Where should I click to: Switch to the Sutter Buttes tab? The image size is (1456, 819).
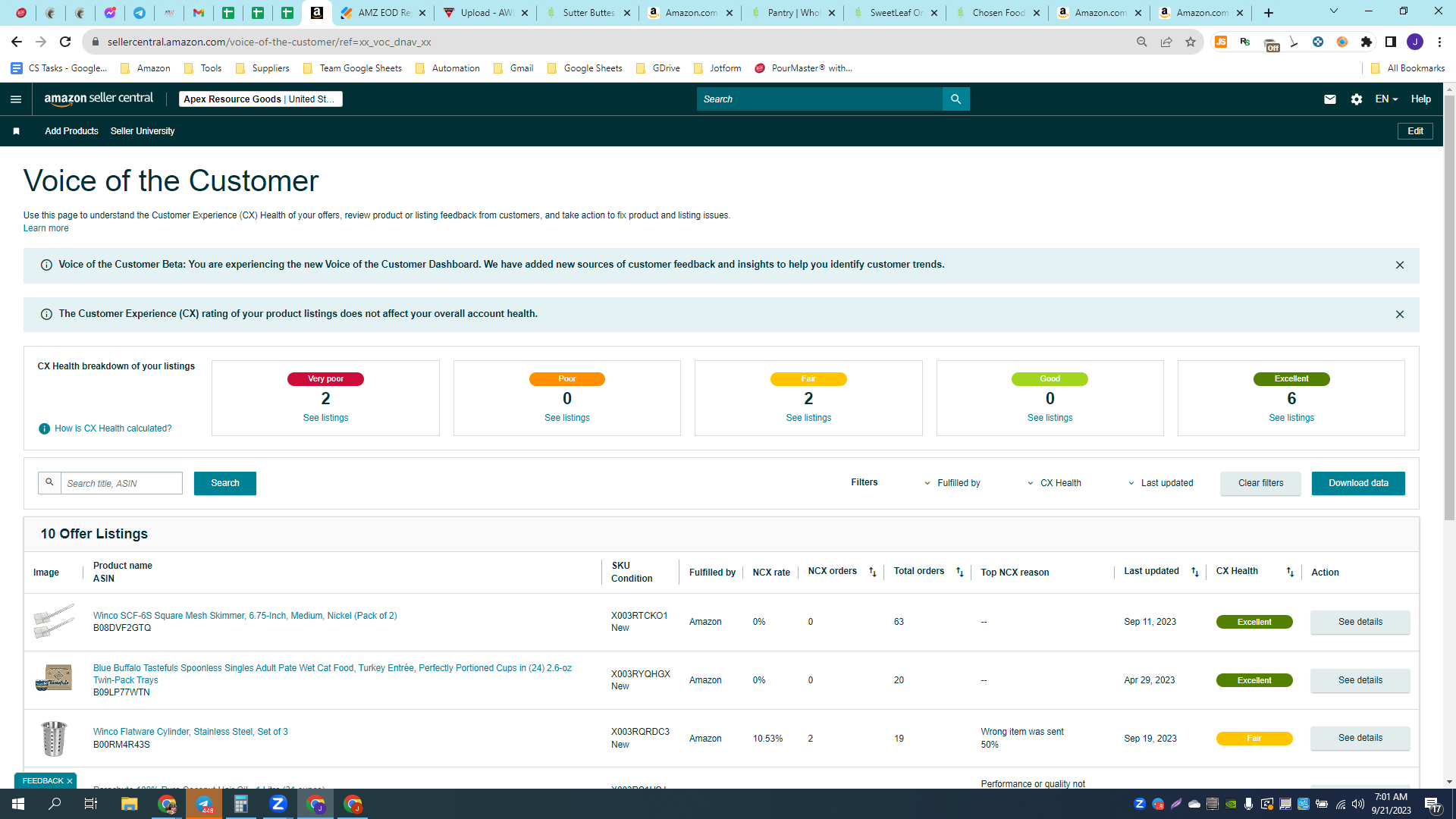588,13
